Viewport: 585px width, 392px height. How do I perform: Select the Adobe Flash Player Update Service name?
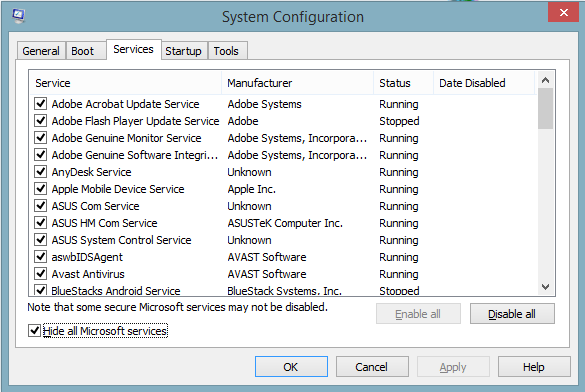135,121
